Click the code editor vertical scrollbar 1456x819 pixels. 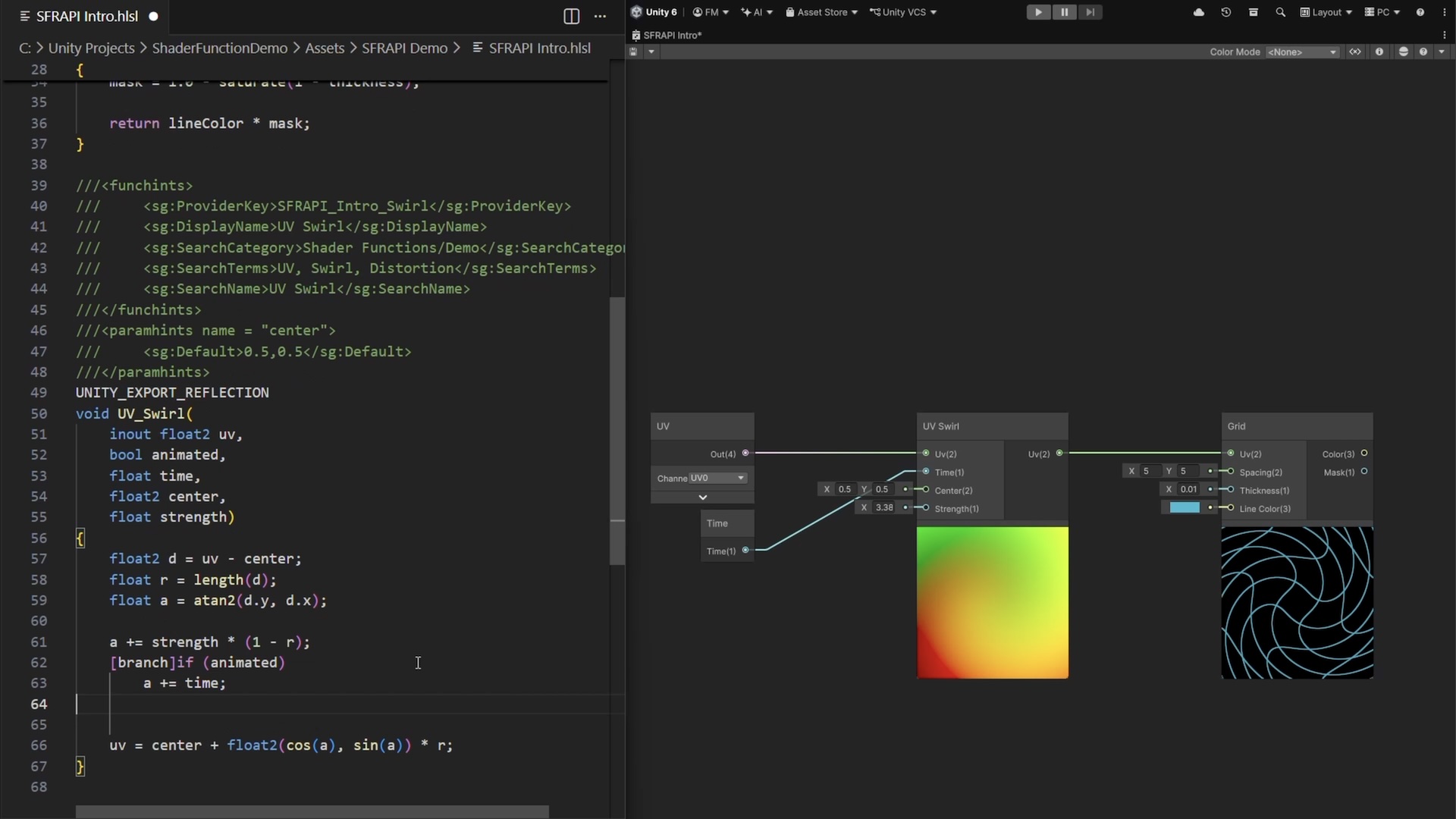pos(618,431)
